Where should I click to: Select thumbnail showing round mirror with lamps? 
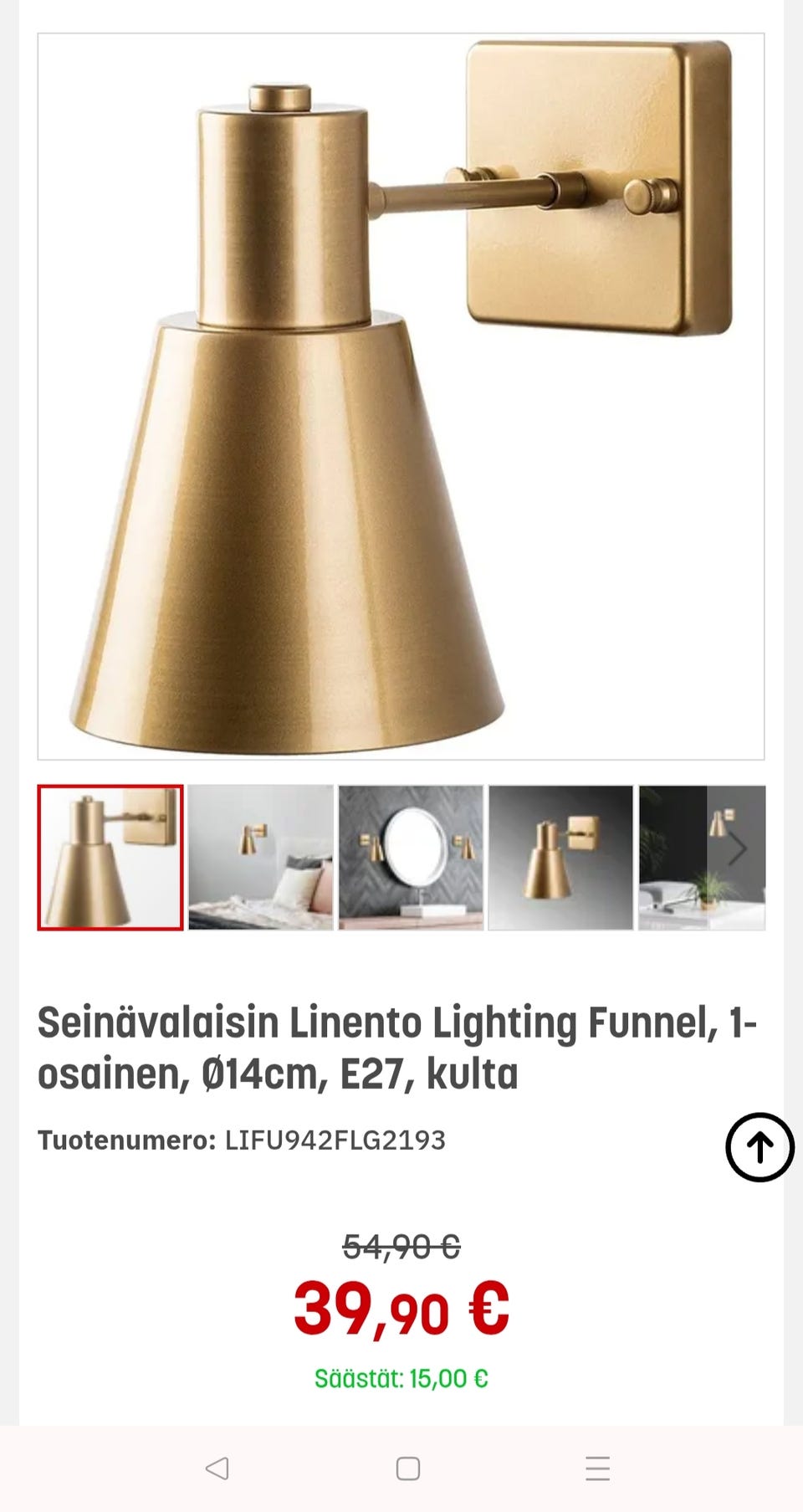tap(411, 858)
